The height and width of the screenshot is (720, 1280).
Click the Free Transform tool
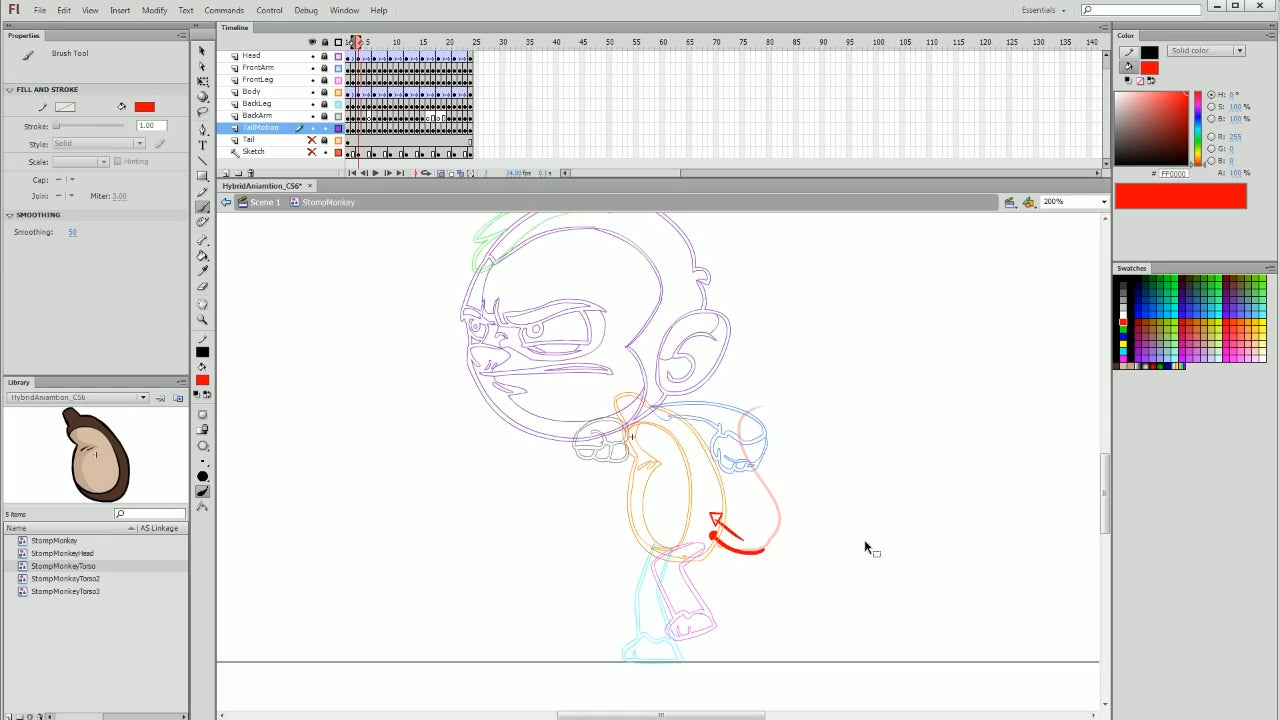click(x=203, y=81)
